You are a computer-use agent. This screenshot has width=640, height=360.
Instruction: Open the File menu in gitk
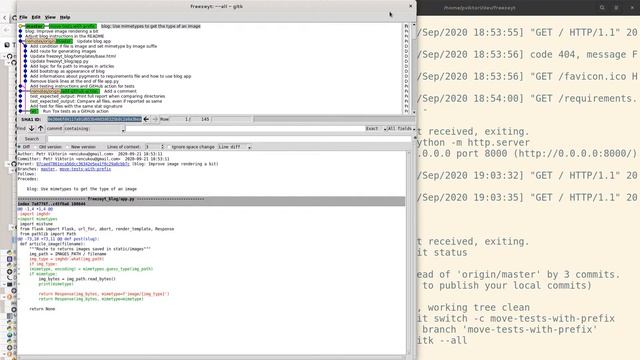23,17
